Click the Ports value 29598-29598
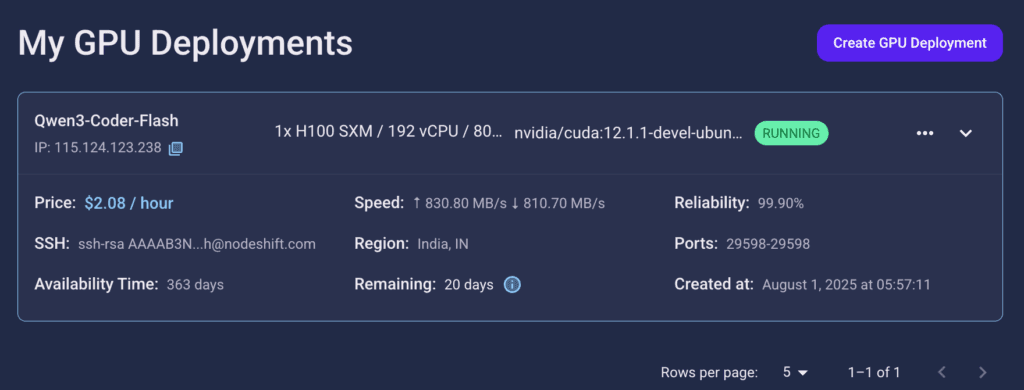Viewport: 1024px width, 390px height. point(768,244)
